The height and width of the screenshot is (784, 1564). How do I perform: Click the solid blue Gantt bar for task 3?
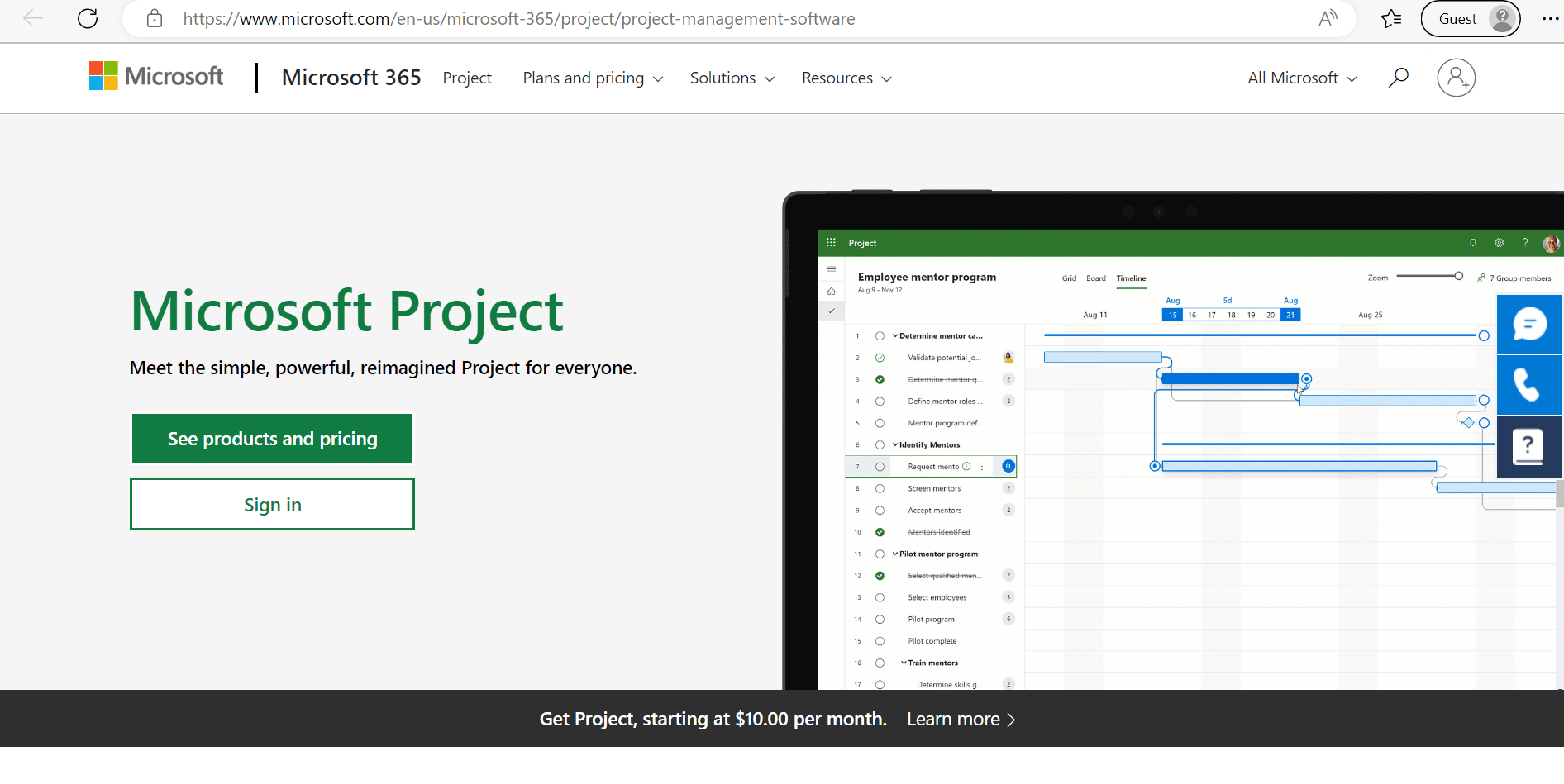[x=1231, y=379]
